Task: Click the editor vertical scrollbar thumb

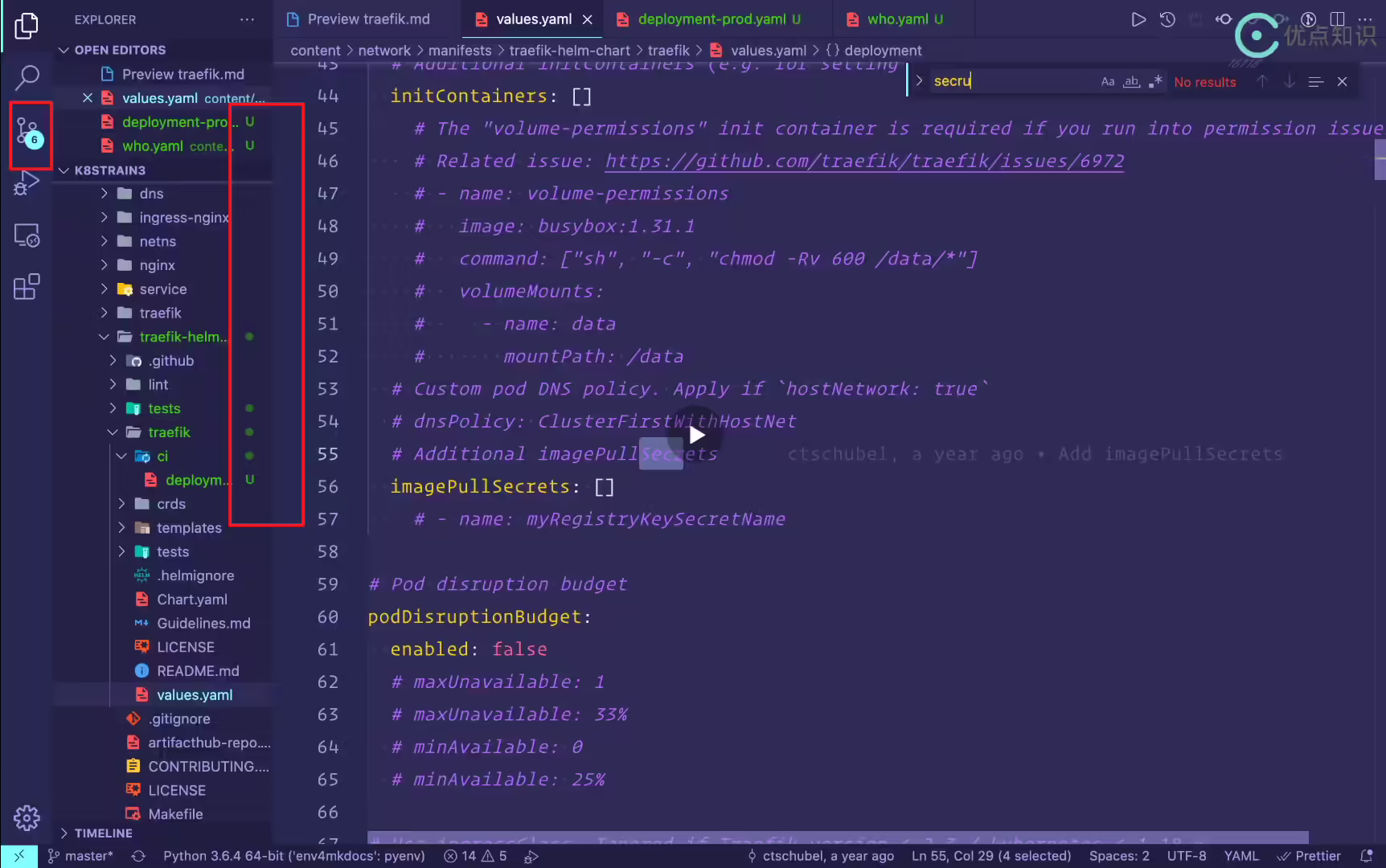Action: pos(1380,159)
